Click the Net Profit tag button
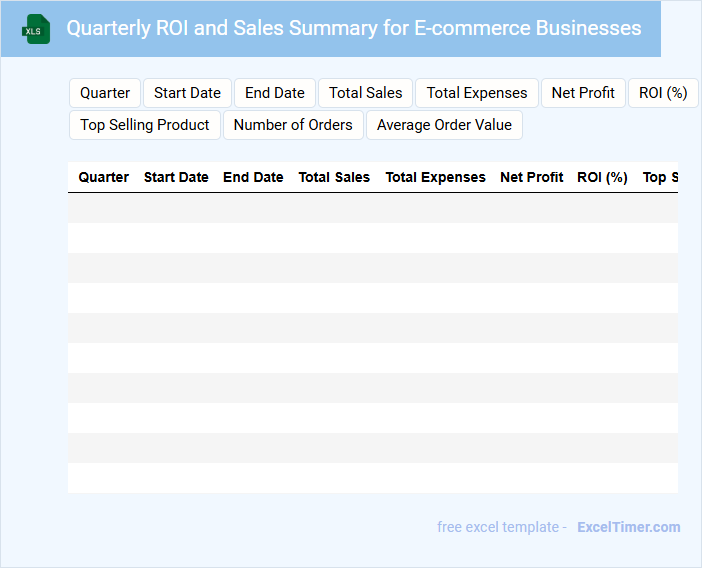702x568 pixels. tap(583, 93)
